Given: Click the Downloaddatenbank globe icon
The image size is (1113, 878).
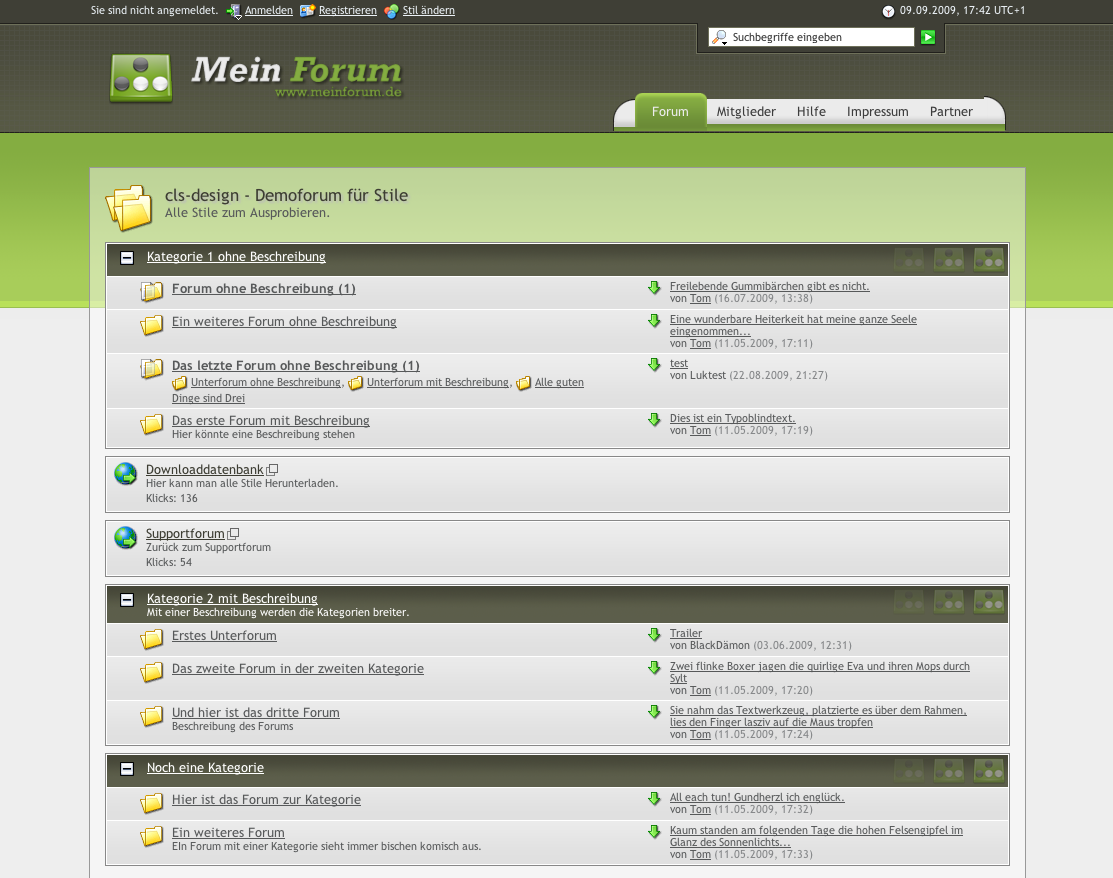Looking at the screenshot, I should 126,474.
